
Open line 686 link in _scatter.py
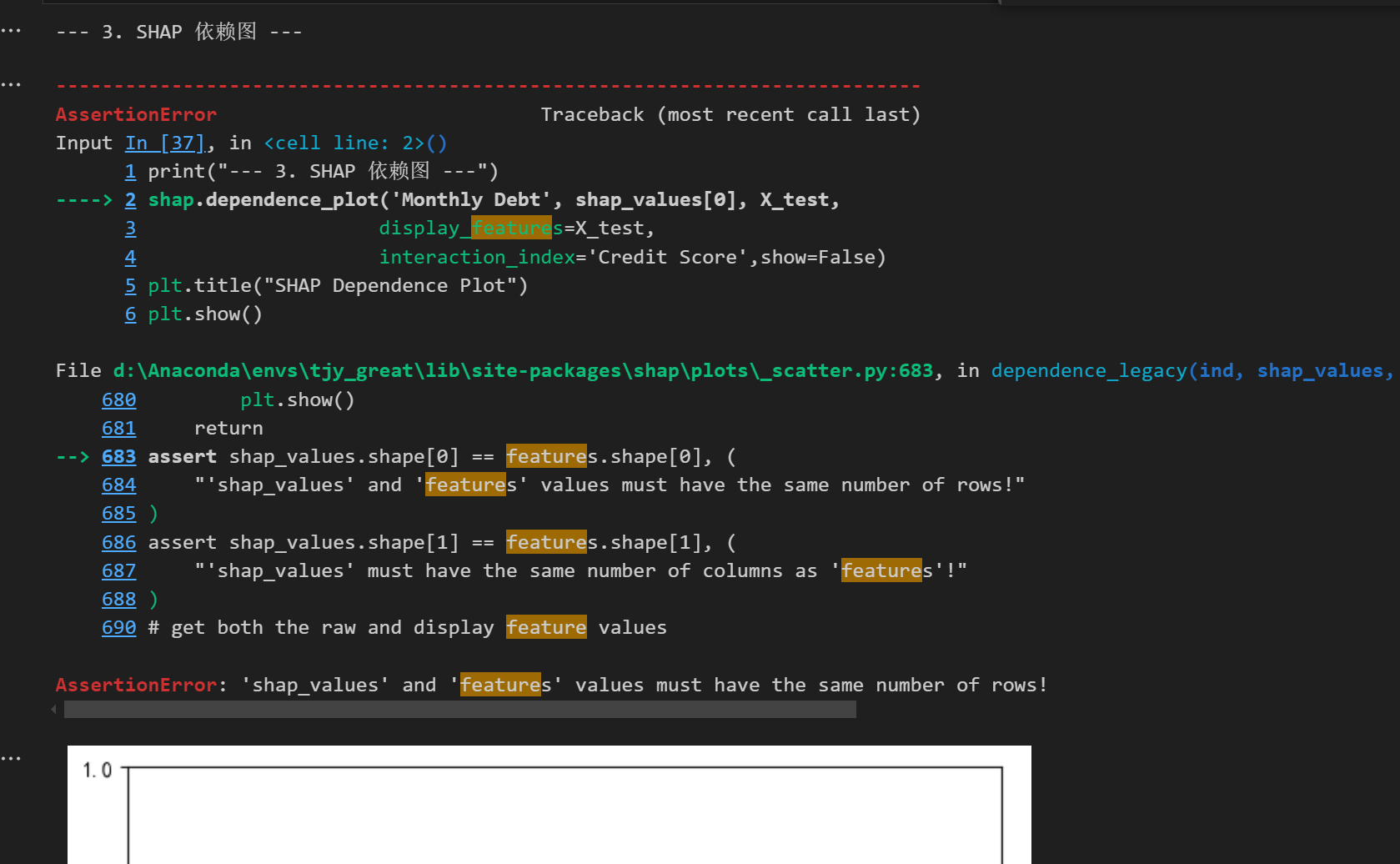[x=119, y=543]
